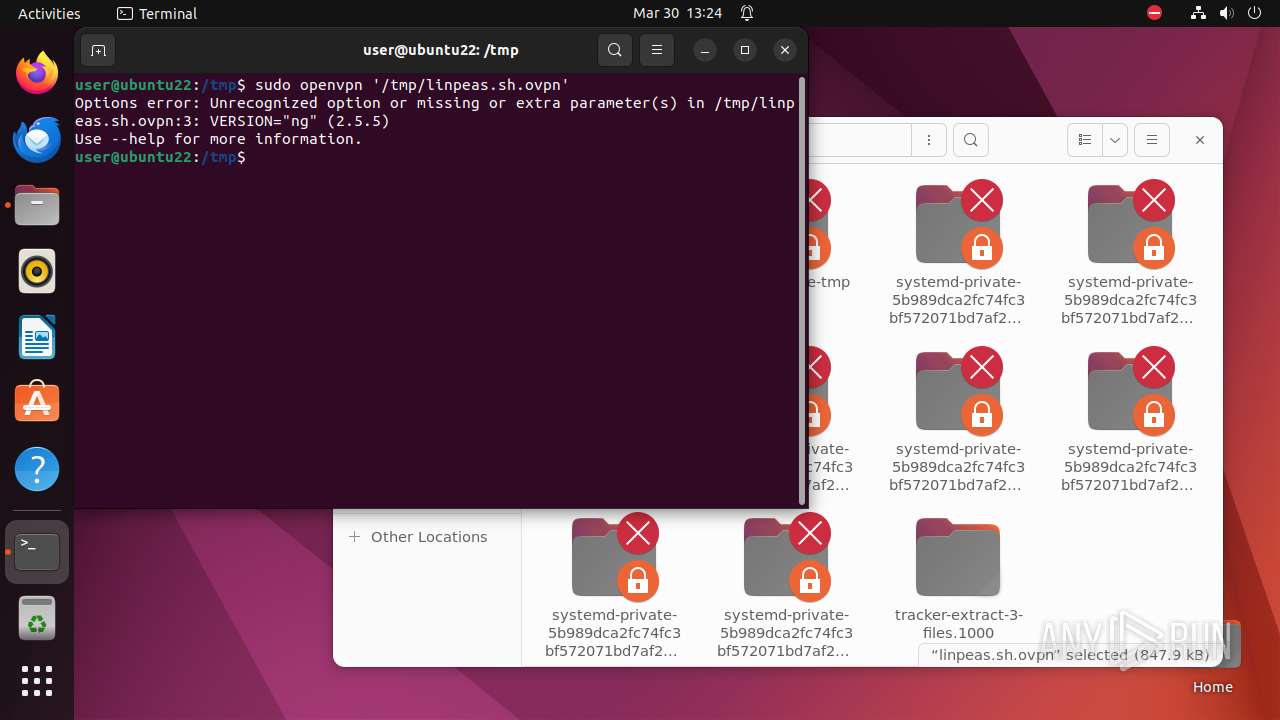1280x720 pixels.
Task: Open notifications bell in top bar
Action: (747, 13)
